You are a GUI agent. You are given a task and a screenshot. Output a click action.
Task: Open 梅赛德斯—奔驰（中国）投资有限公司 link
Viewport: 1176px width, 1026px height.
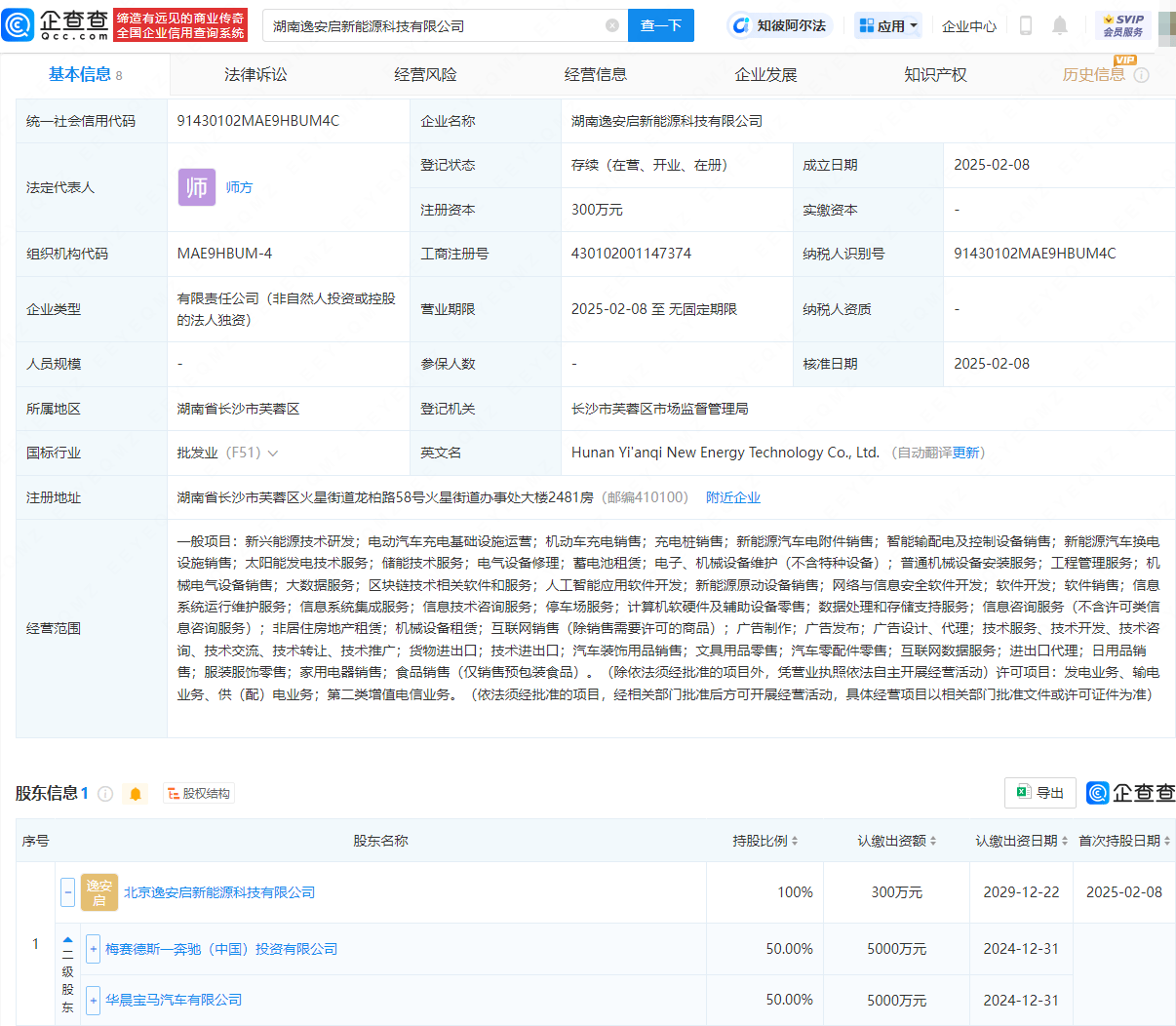point(221,949)
